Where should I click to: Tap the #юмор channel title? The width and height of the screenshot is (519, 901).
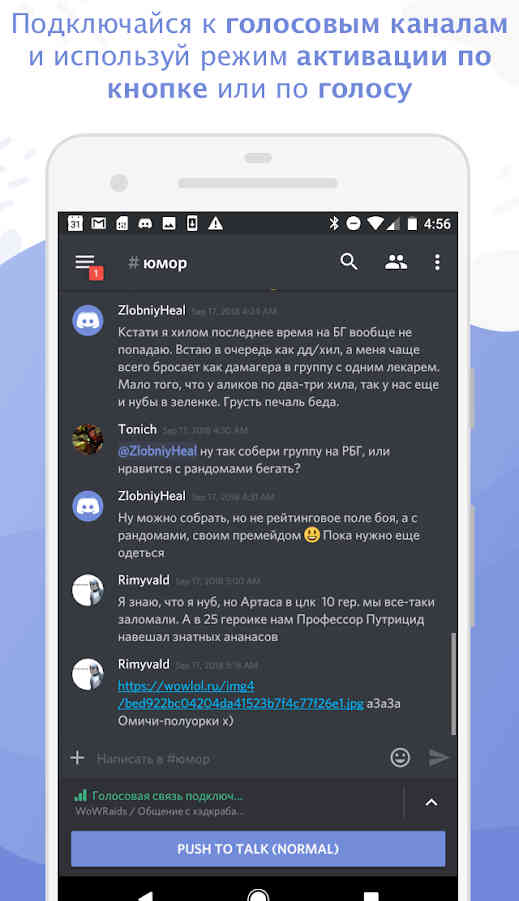pos(157,263)
